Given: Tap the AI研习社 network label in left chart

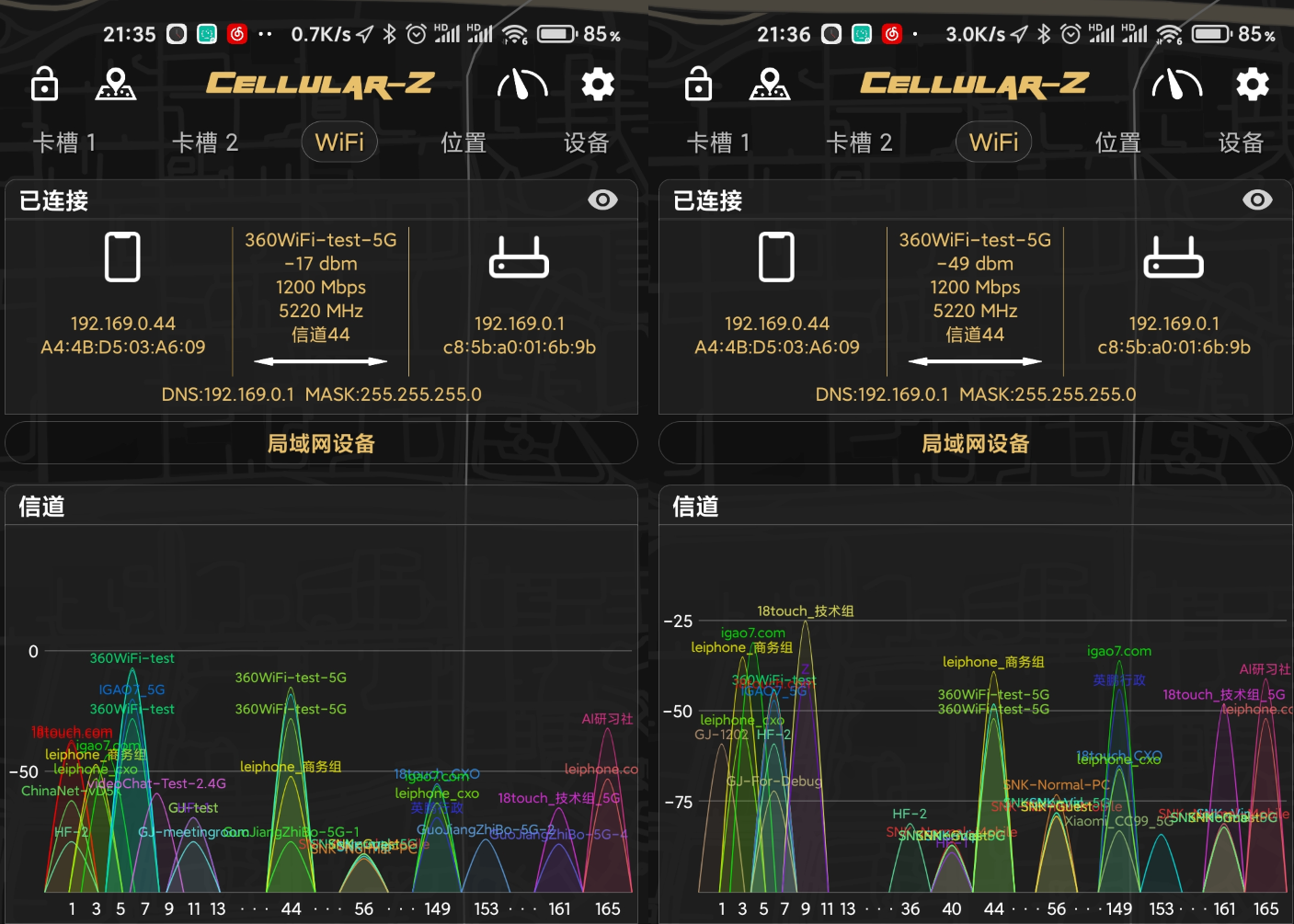Looking at the screenshot, I should tap(607, 719).
